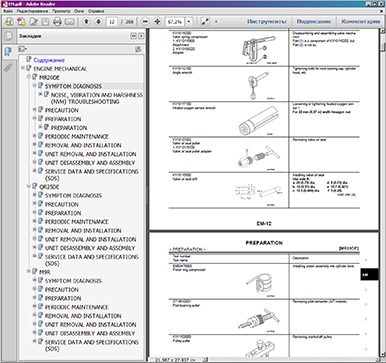Click the zoom percentage field 67,2%

tap(175, 22)
